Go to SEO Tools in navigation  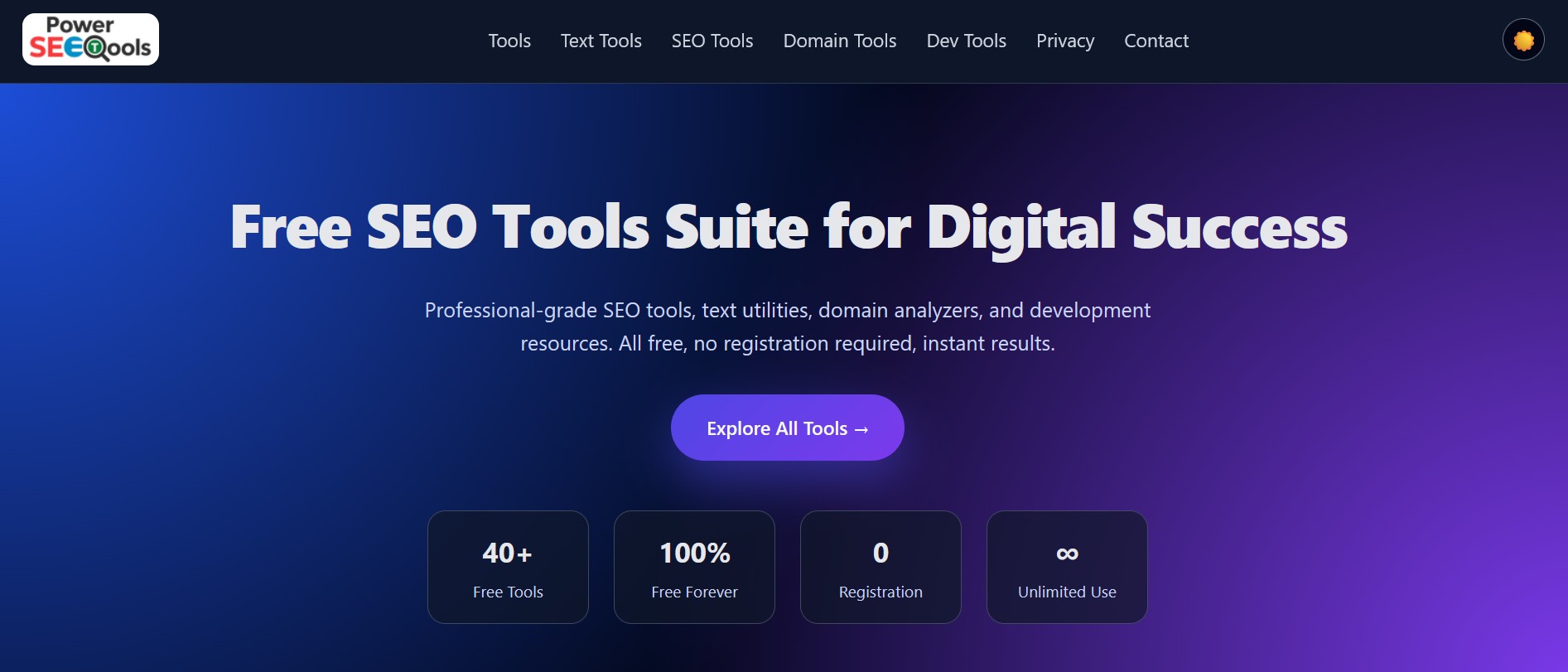(x=712, y=41)
